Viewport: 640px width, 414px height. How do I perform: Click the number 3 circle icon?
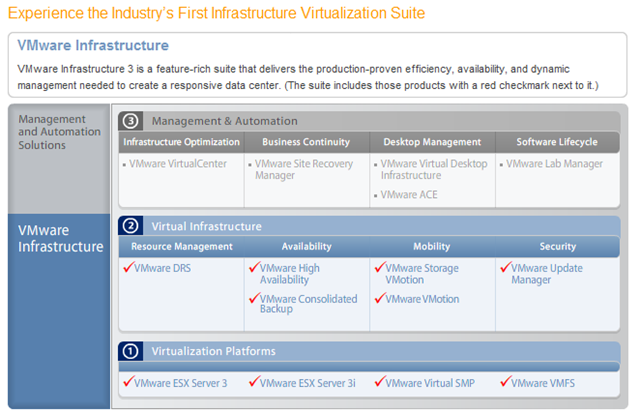coord(132,121)
